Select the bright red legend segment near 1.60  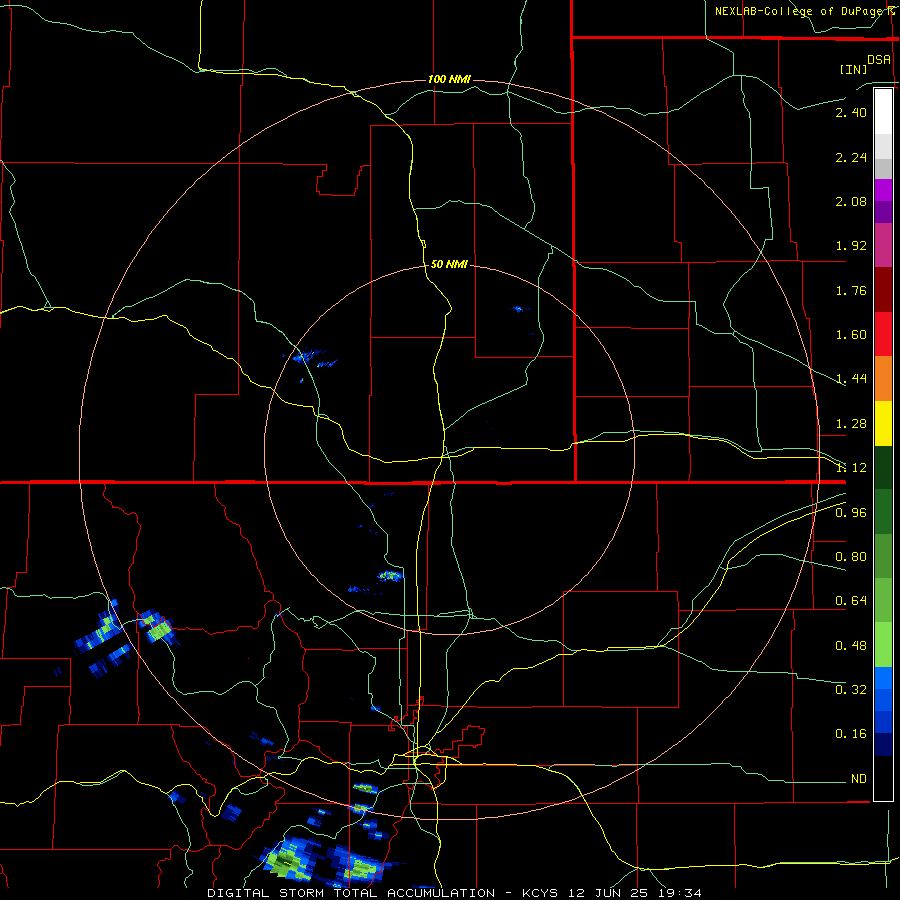883,334
